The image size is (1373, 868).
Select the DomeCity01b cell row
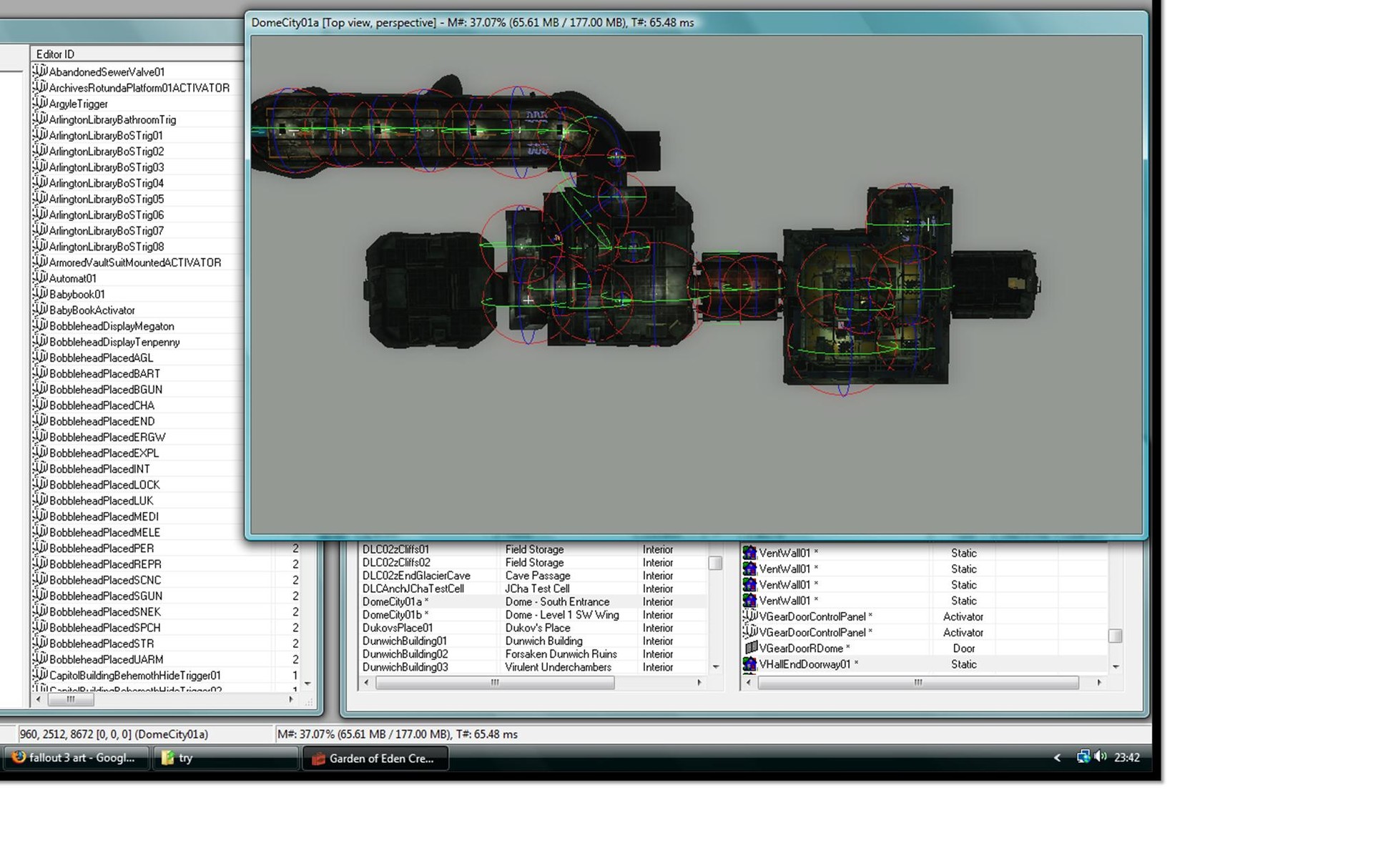click(395, 615)
